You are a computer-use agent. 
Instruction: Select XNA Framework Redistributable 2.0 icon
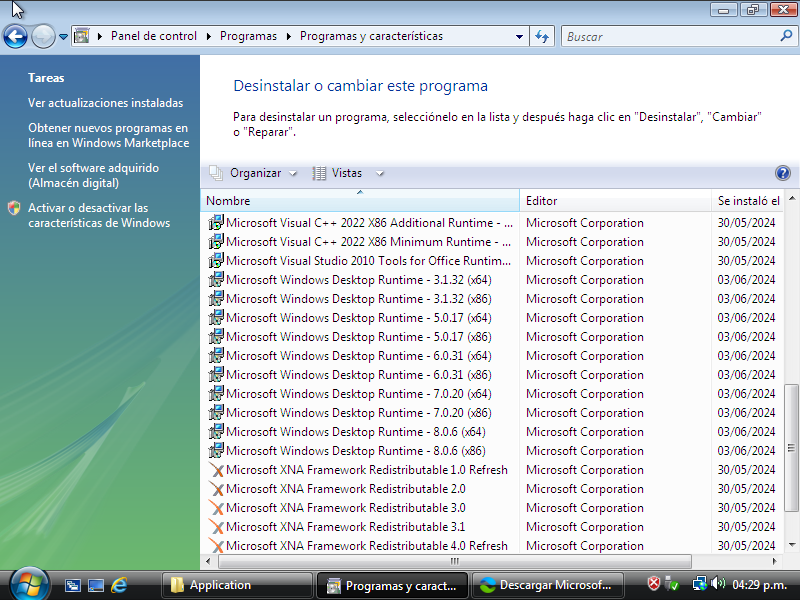click(x=216, y=489)
